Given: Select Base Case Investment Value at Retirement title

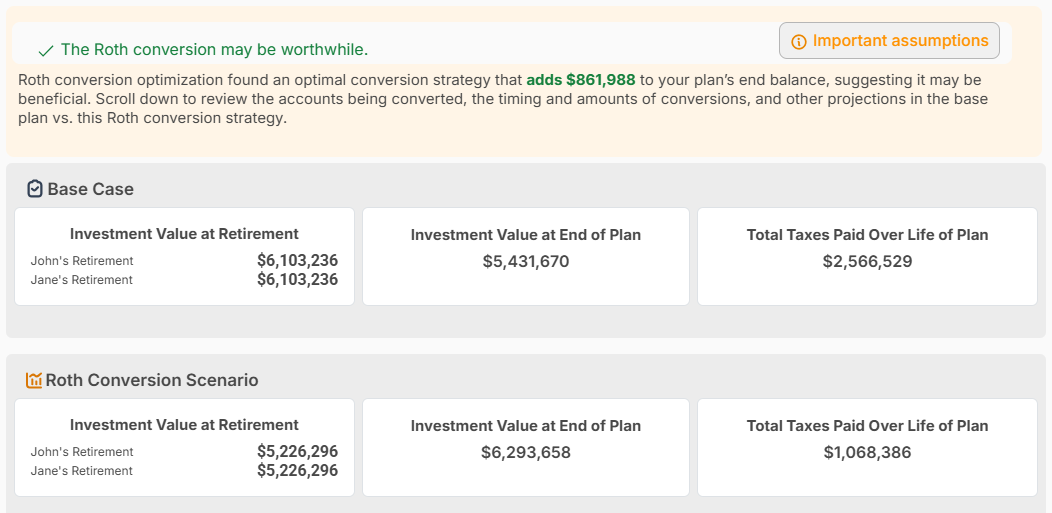Looking at the screenshot, I should pos(184,234).
